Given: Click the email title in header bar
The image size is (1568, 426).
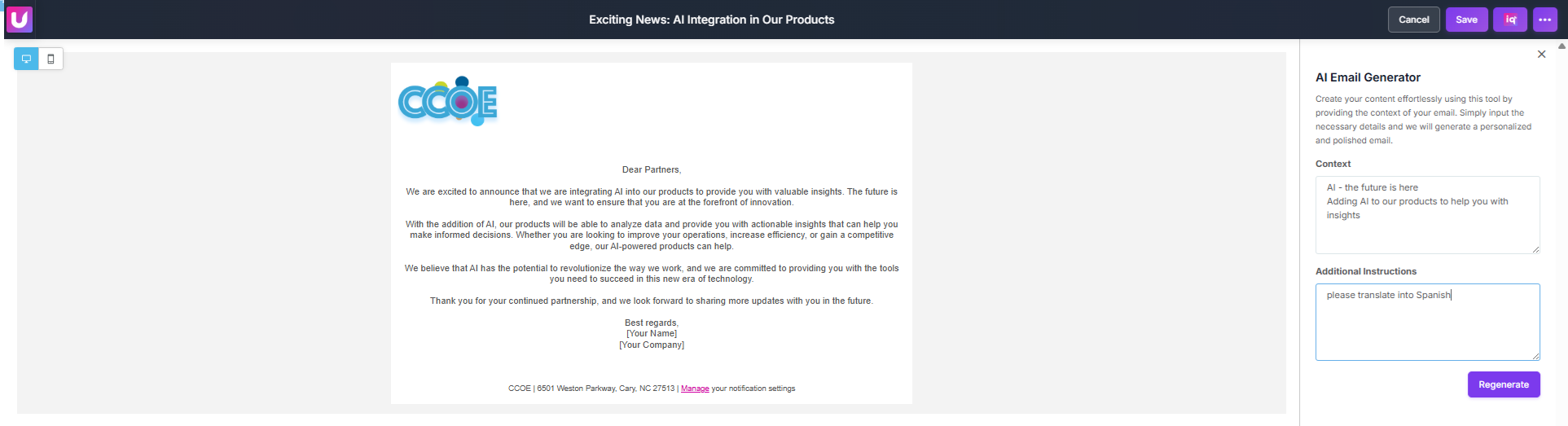Looking at the screenshot, I should pos(711,20).
